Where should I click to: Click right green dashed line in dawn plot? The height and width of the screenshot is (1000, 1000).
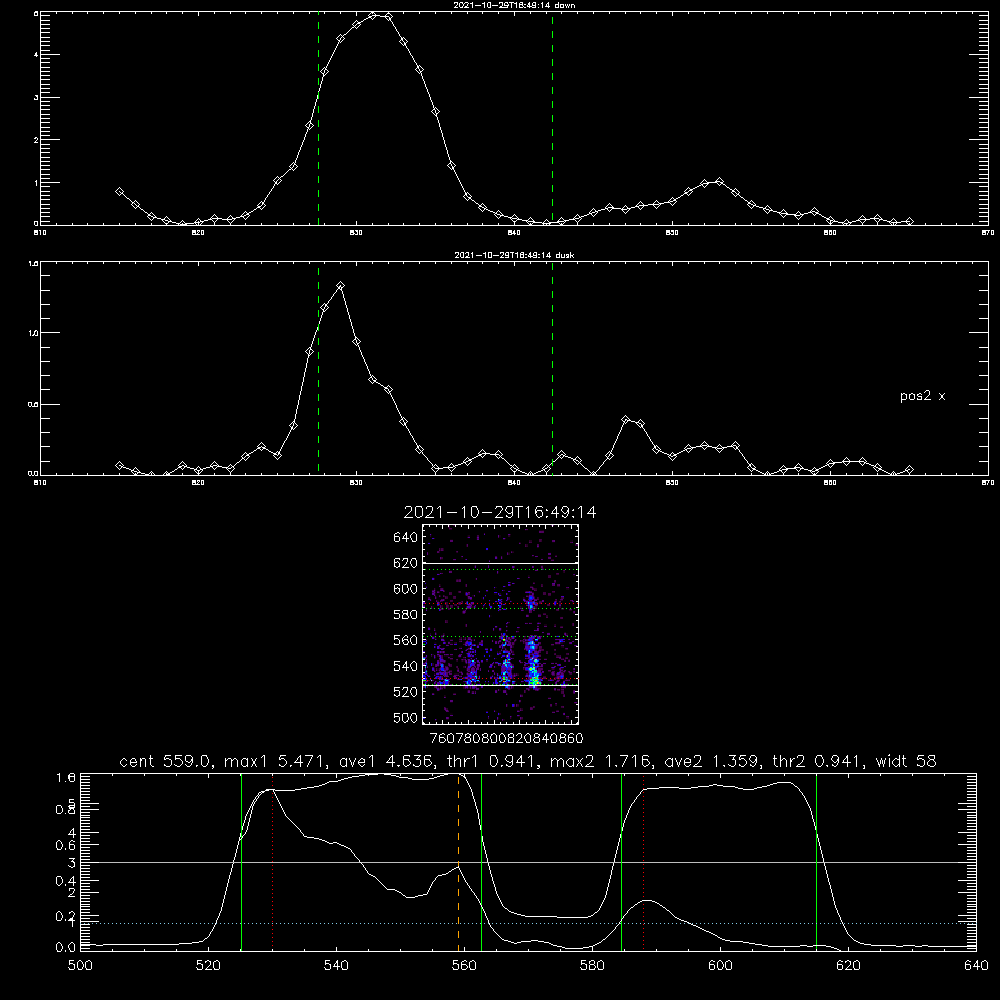(552, 118)
